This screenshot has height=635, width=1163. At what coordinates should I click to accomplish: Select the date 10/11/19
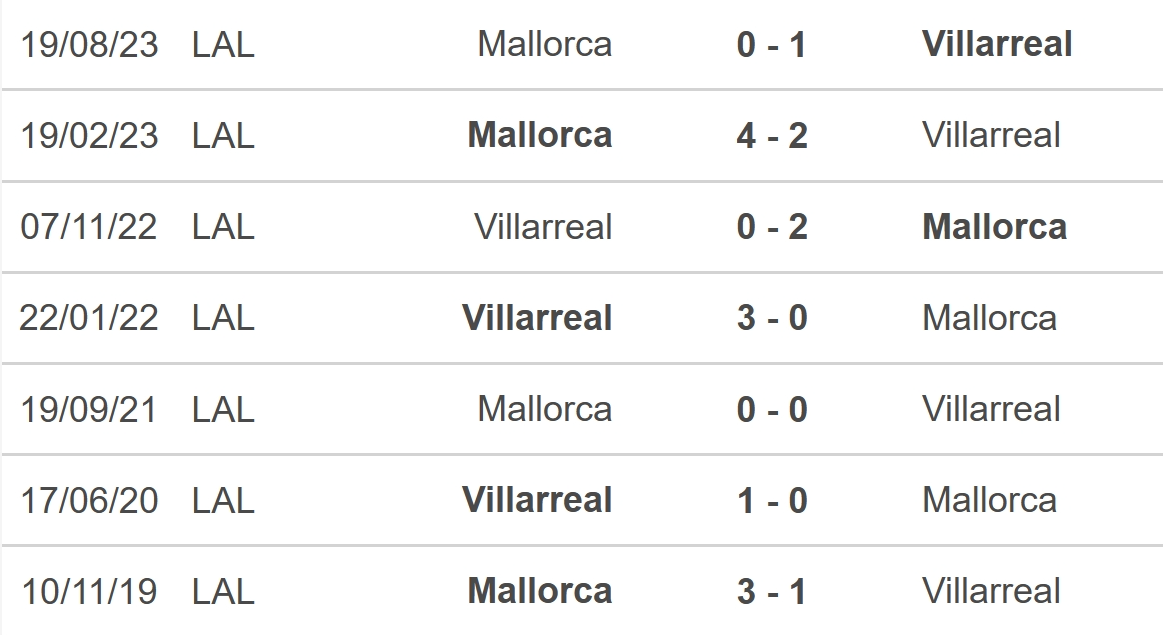(x=89, y=592)
